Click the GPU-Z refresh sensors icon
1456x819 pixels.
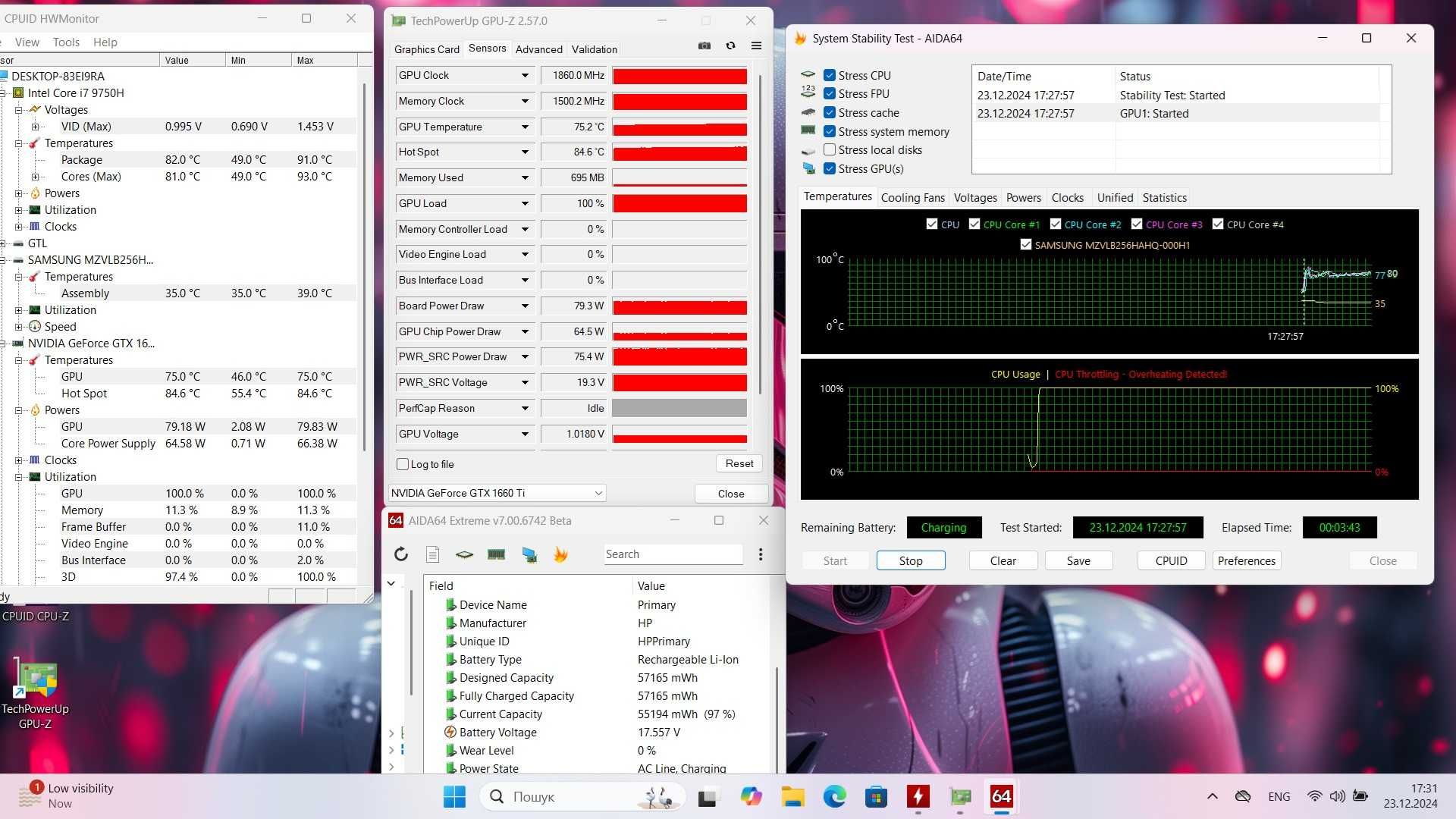730,45
